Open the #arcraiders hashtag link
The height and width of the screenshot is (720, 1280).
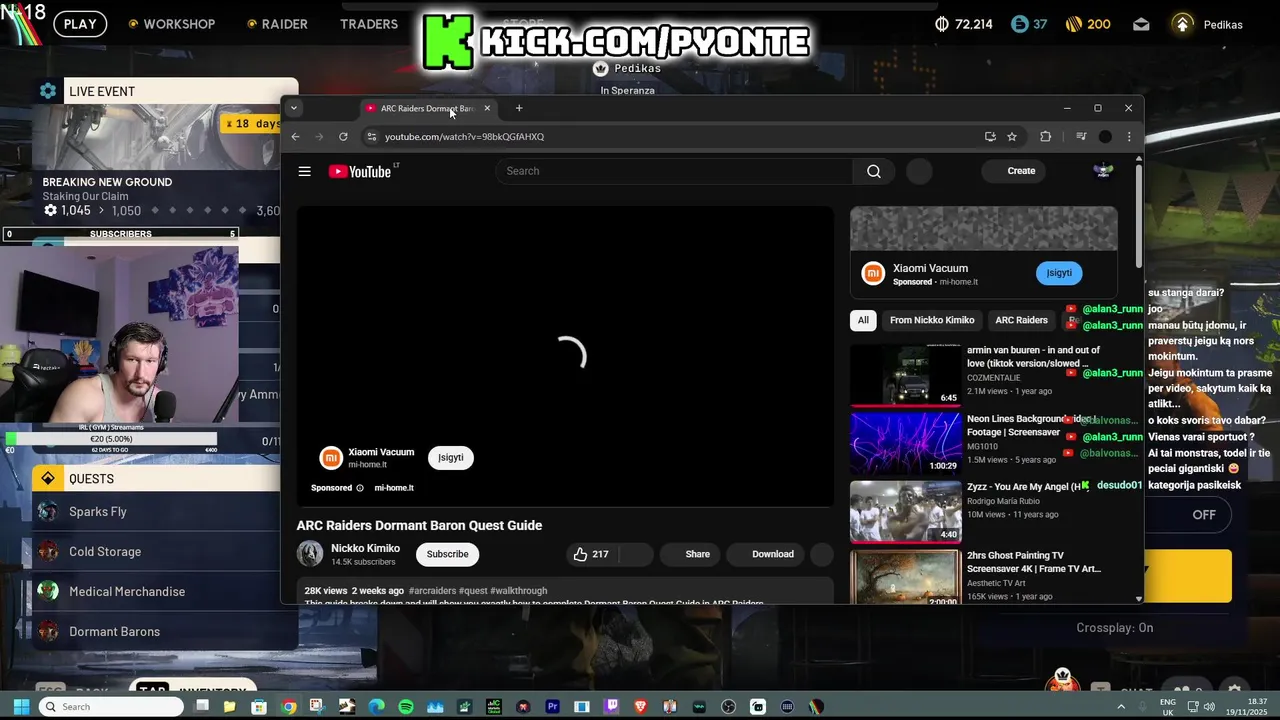[432, 591]
